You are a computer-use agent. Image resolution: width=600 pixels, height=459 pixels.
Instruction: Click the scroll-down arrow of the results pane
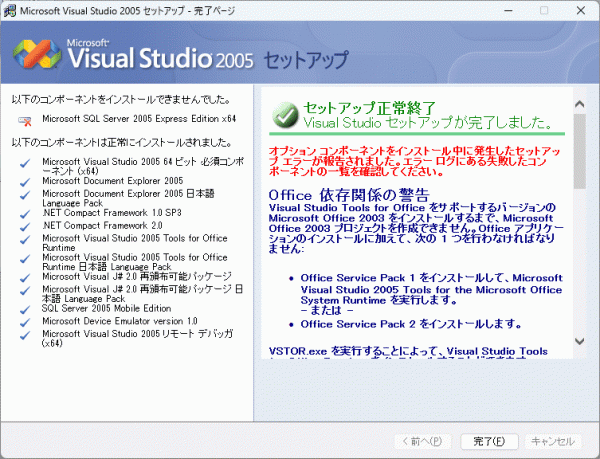click(580, 341)
